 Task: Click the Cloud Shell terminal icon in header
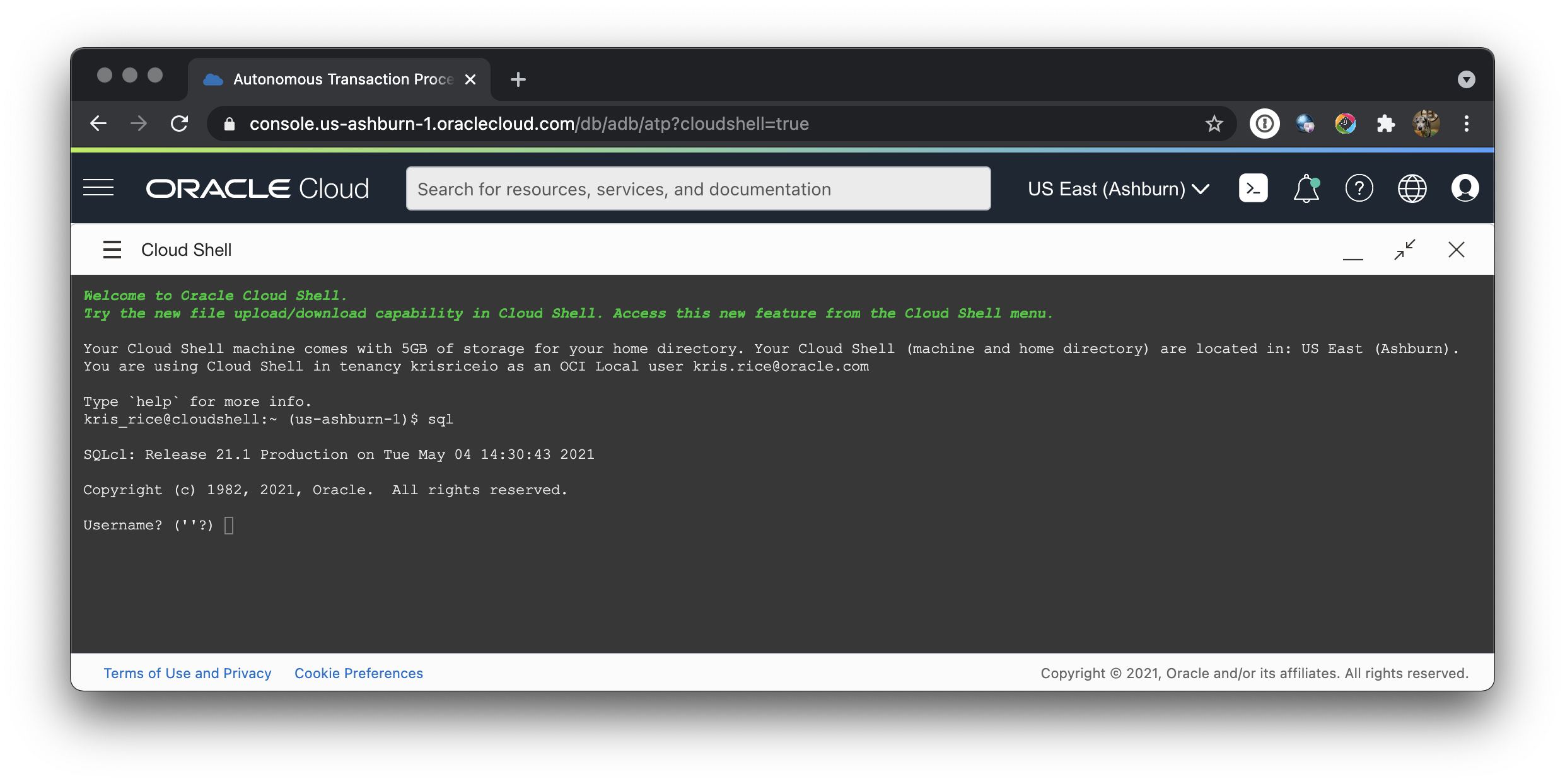[1253, 188]
